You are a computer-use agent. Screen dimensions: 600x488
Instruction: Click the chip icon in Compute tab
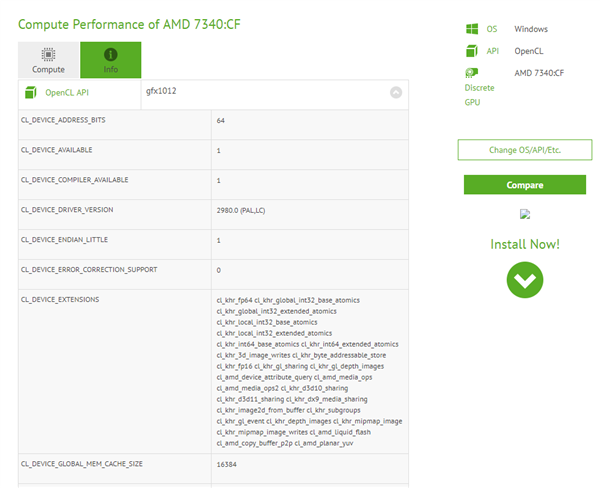(48, 54)
